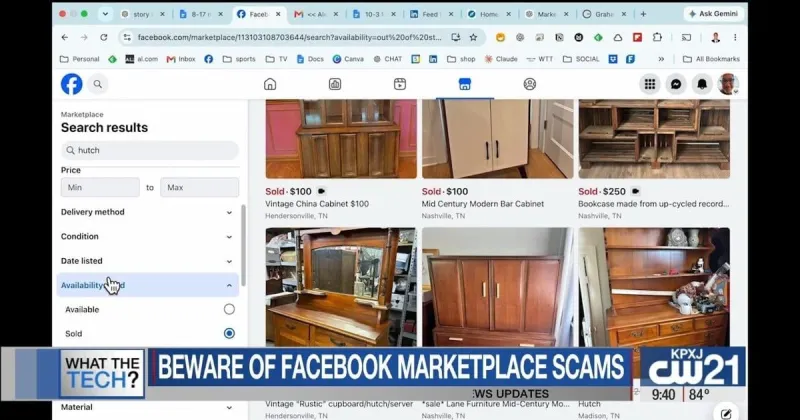
Task: Open the Reels video icon in top navigation
Action: pos(400,84)
